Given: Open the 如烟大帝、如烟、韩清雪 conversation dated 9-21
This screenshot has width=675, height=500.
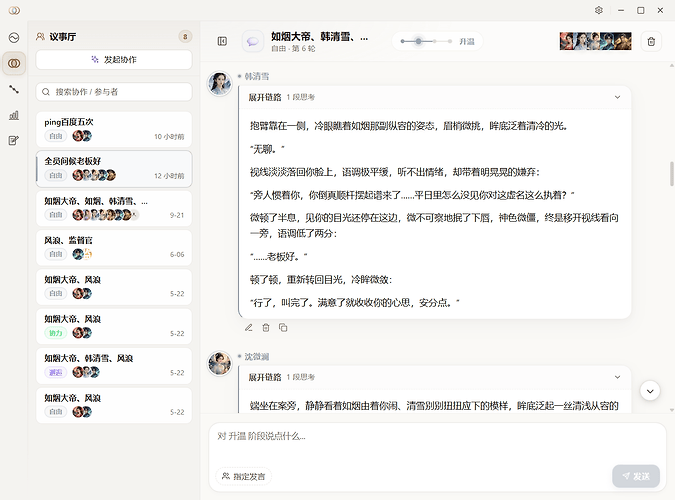Looking at the screenshot, I should coord(114,208).
